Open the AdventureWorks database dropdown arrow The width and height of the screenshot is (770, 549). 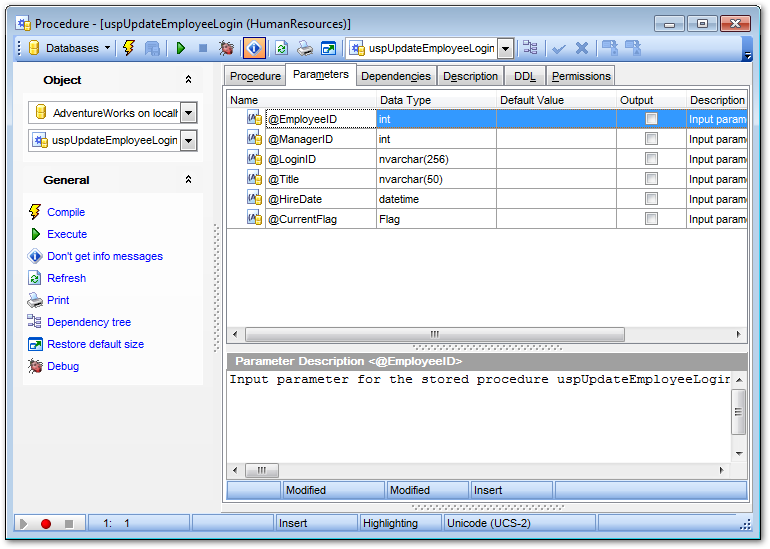pyautogui.click(x=189, y=113)
